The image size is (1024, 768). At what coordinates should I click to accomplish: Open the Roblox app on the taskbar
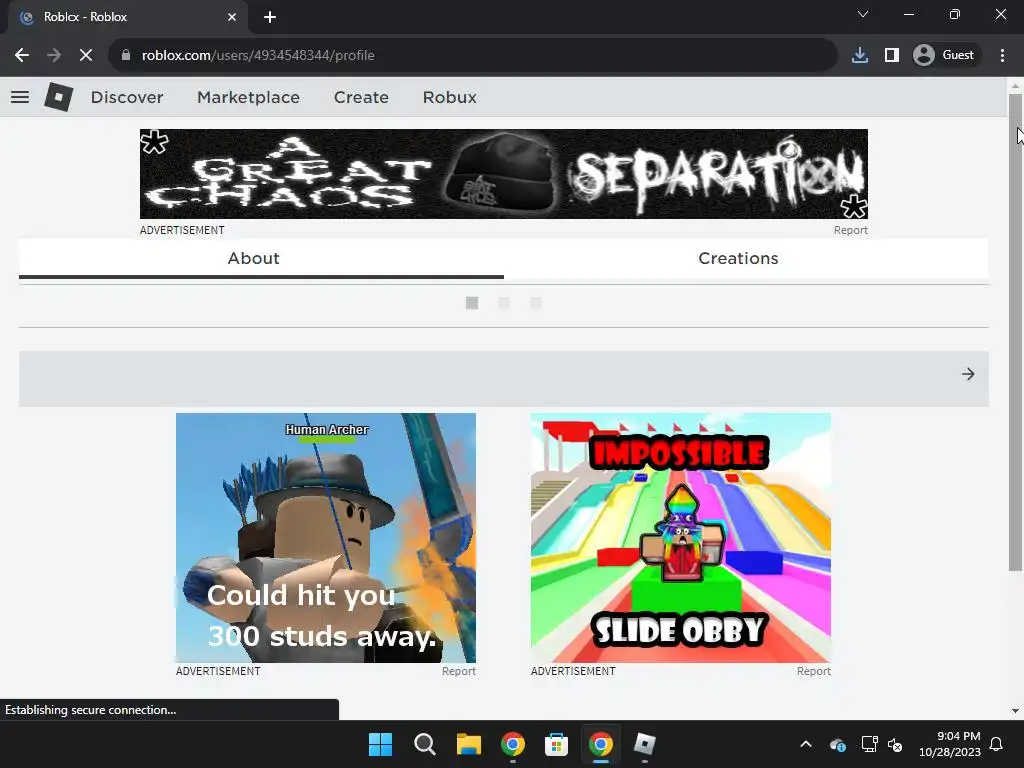point(645,744)
